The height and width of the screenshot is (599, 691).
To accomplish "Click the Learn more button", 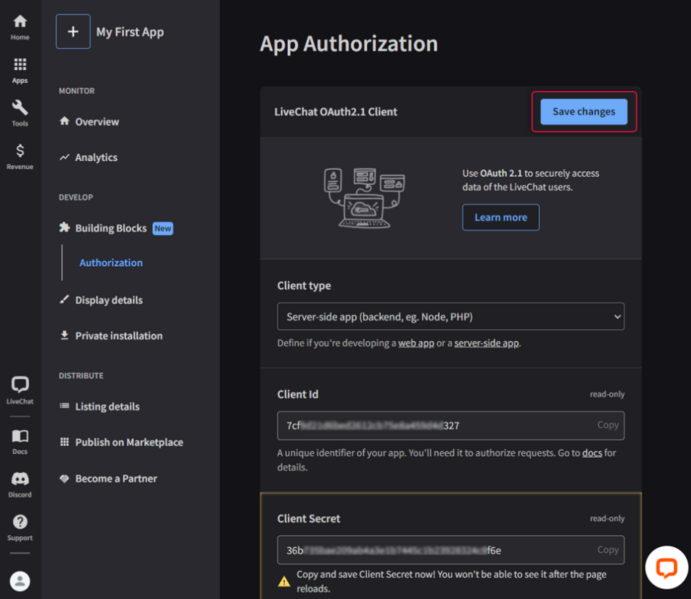I will [x=500, y=218].
